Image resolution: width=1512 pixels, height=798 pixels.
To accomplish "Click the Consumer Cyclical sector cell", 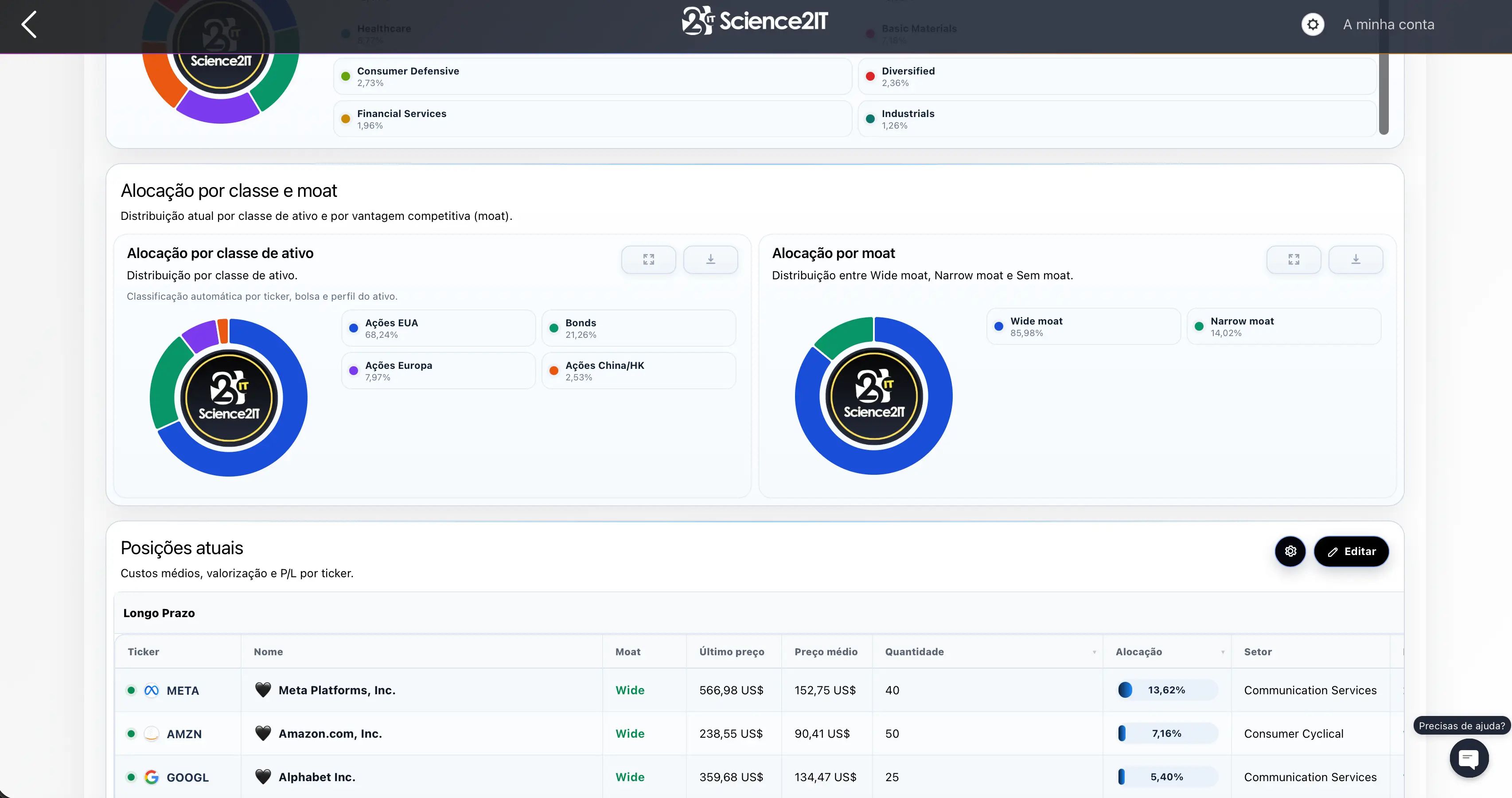I will (x=1294, y=733).
